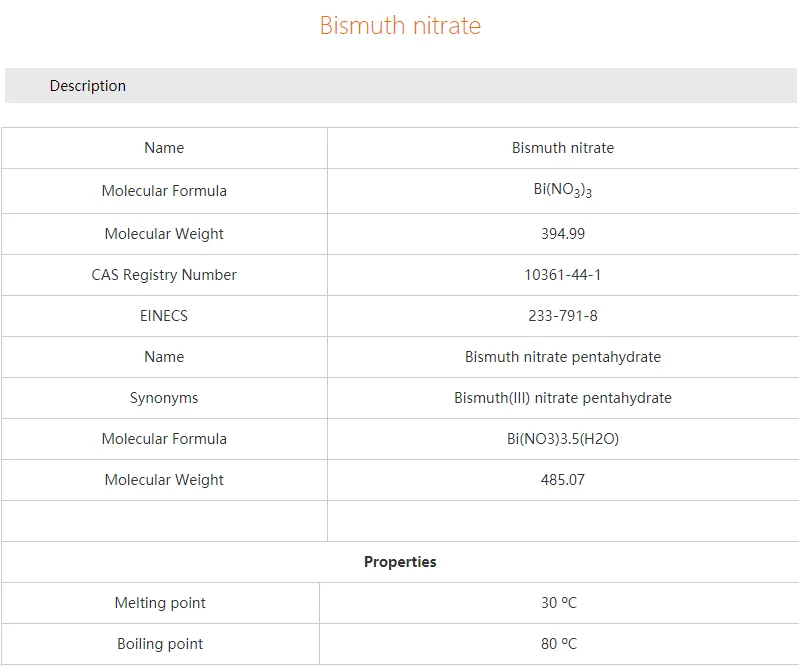Click the CAS Registry Number label
Viewport: 799px width, 666px height.
click(x=164, y=275)
